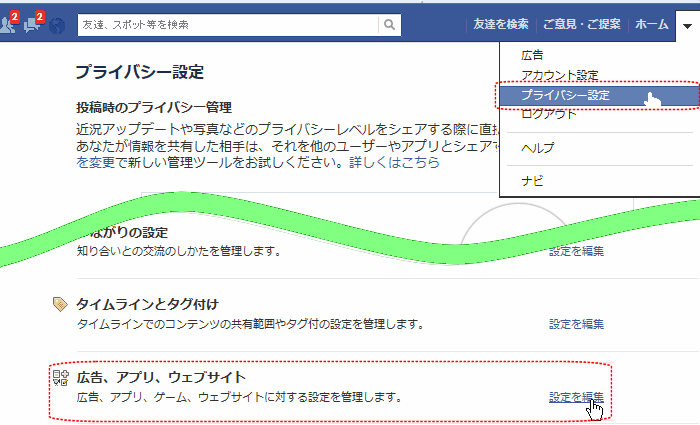Go to ホーム in the top bar
This screenshot has height=425, width=700.
652,24
